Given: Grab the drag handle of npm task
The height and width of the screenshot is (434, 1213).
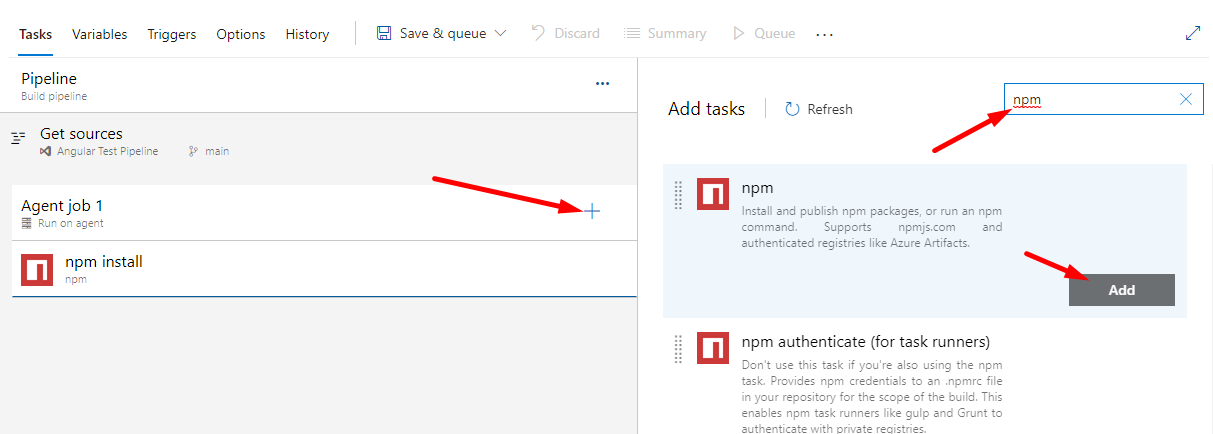Looking at the screenshot, I should click(678, 195).
